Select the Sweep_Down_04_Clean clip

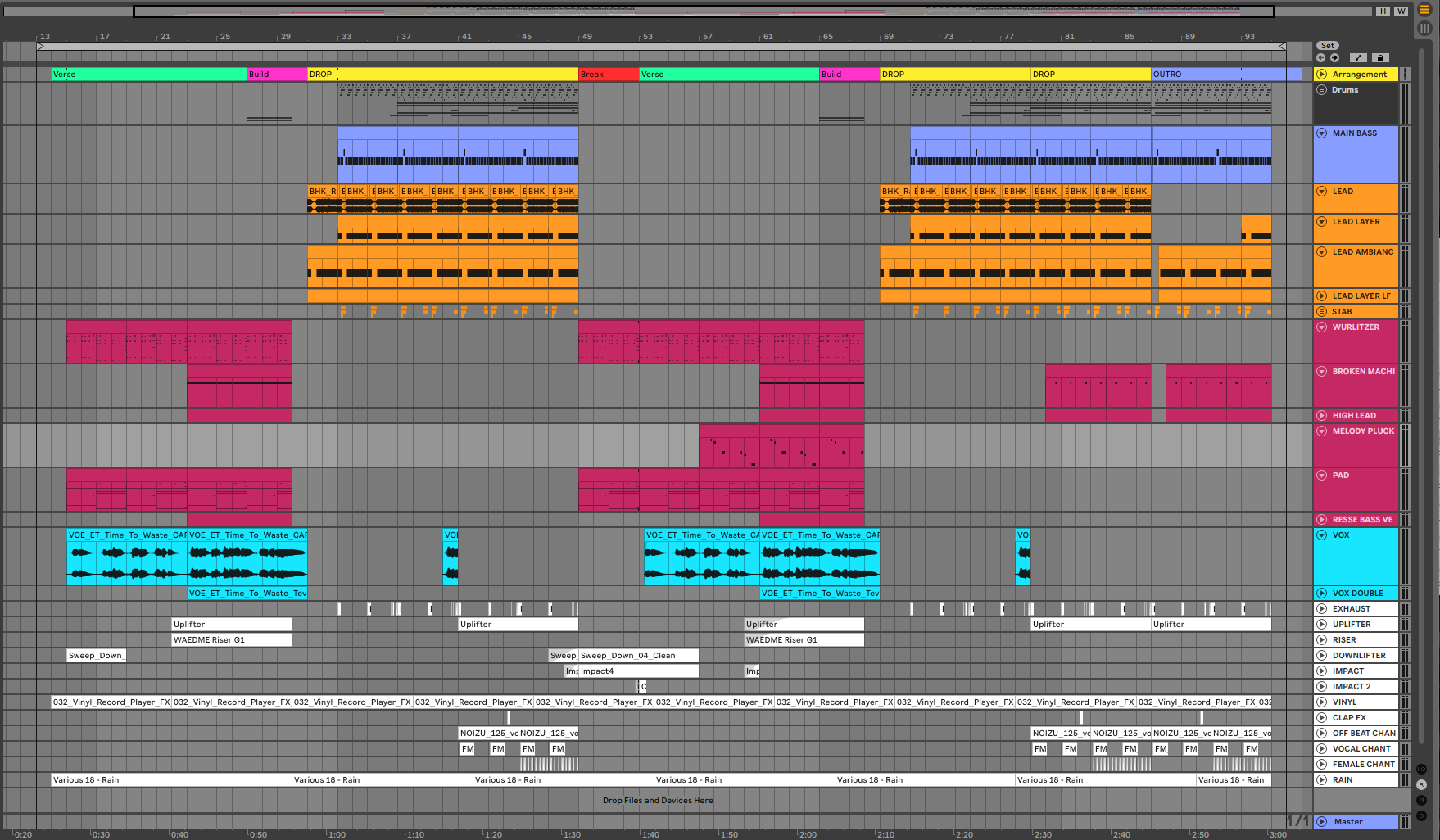pyautogui.click(x=639, y=656)
